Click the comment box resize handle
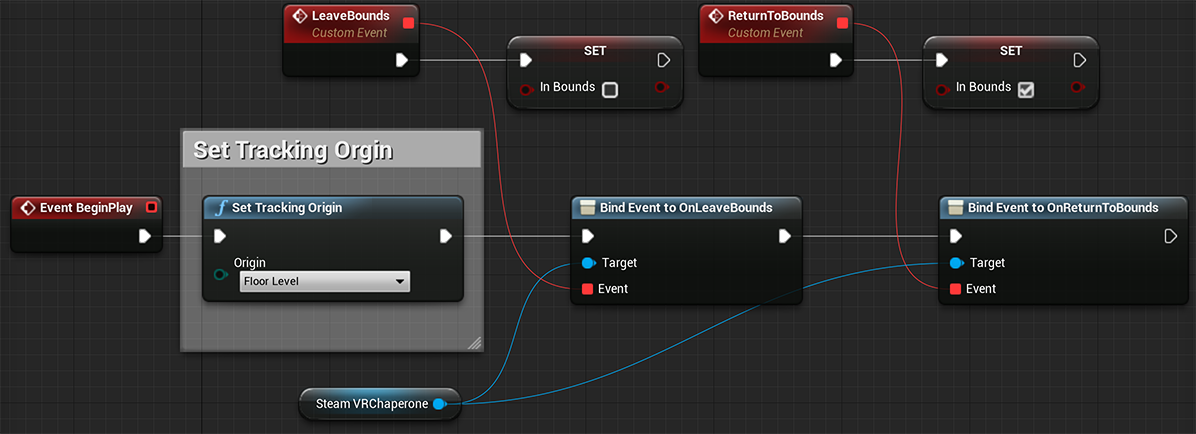The image size is (1196, 434). (x=474, y=342)
